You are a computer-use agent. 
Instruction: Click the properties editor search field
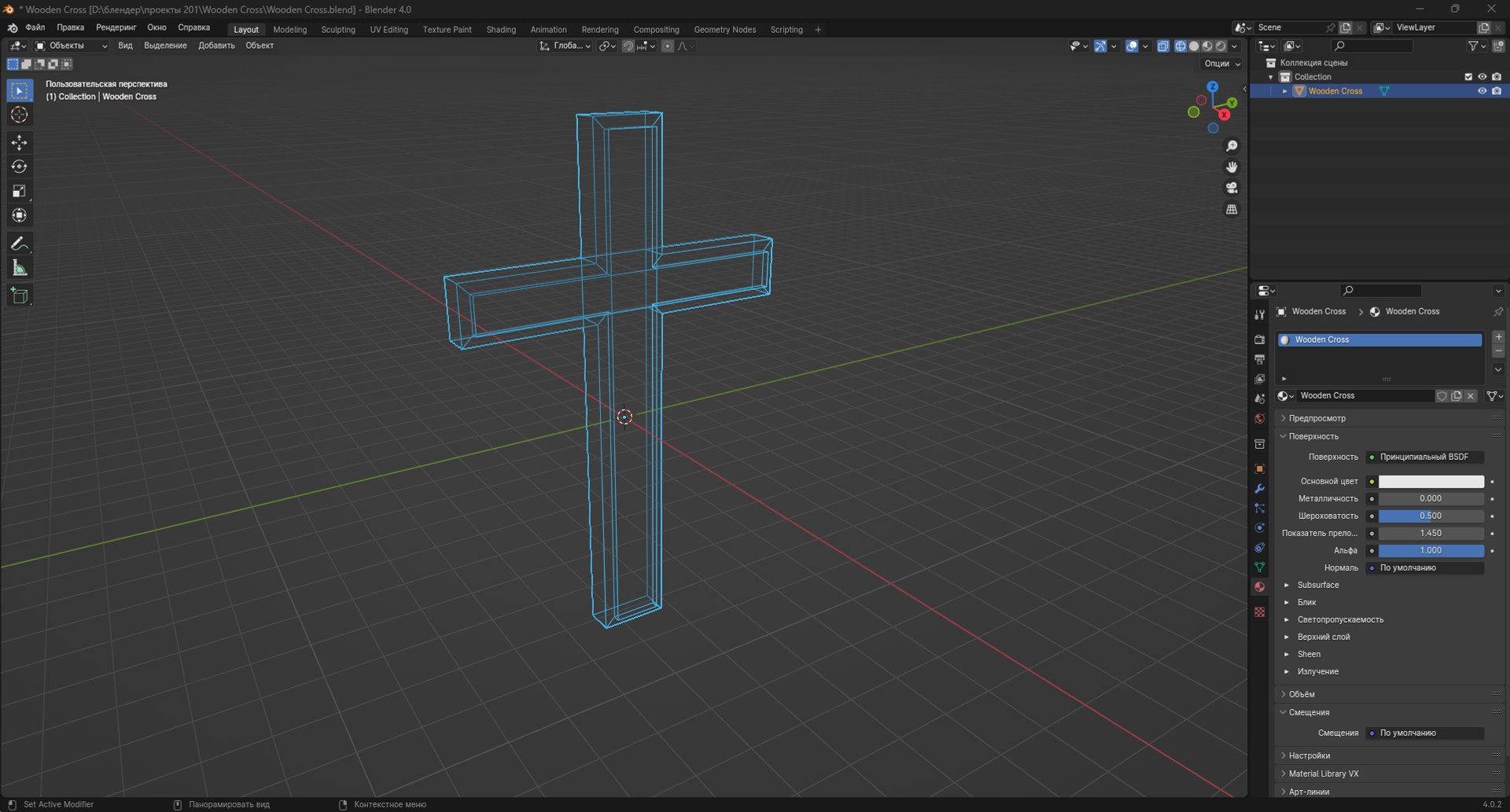click(x=1381, y=291)
